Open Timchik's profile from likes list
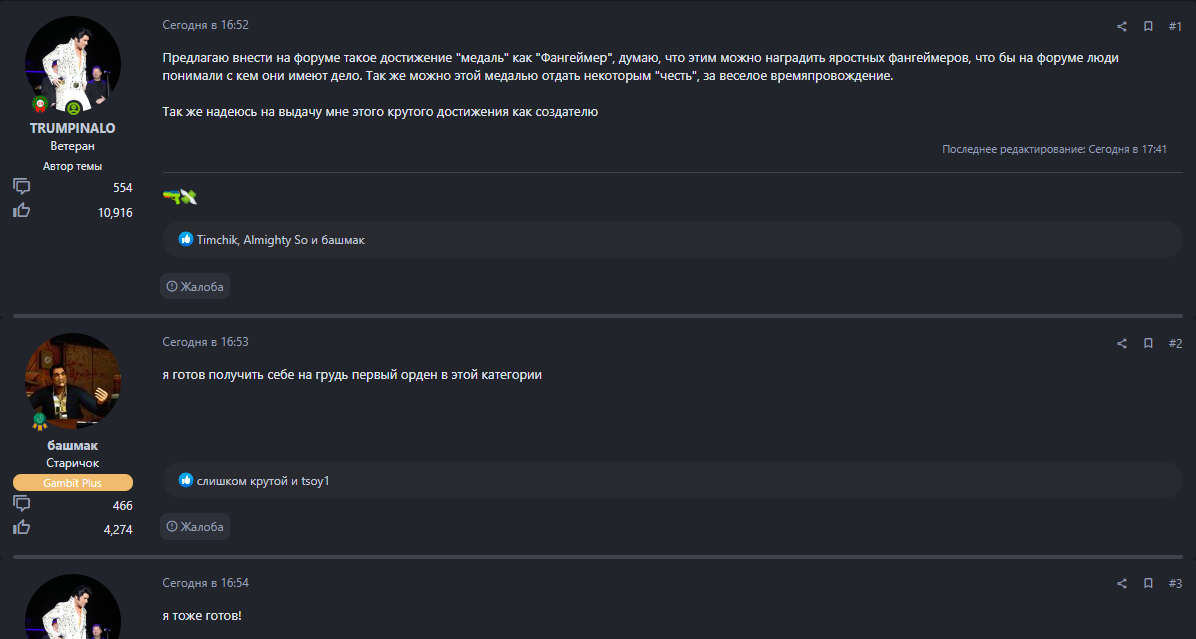Screen dimensions: 1196x639 (x=217, y=240)
